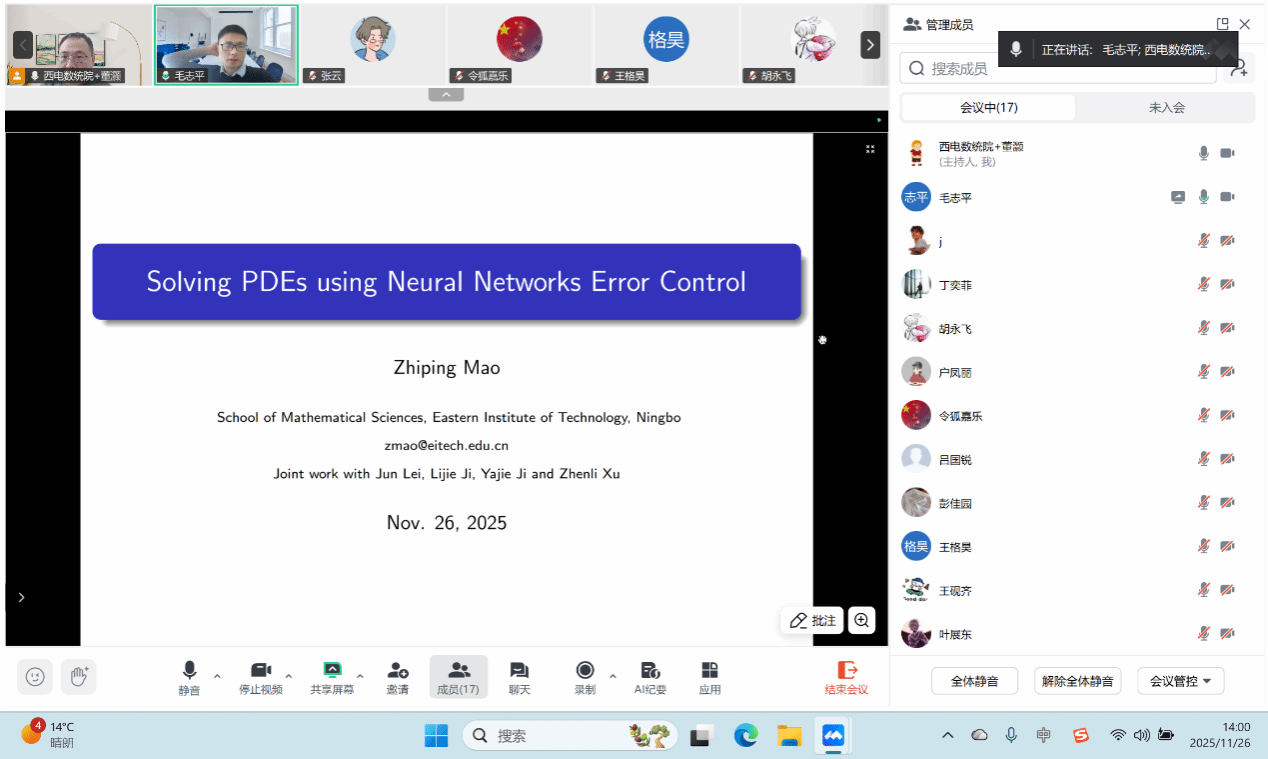Click the 全体静音 button
Image resolution: width=1268 pixels, height=759 pixels.
point(974,681)
